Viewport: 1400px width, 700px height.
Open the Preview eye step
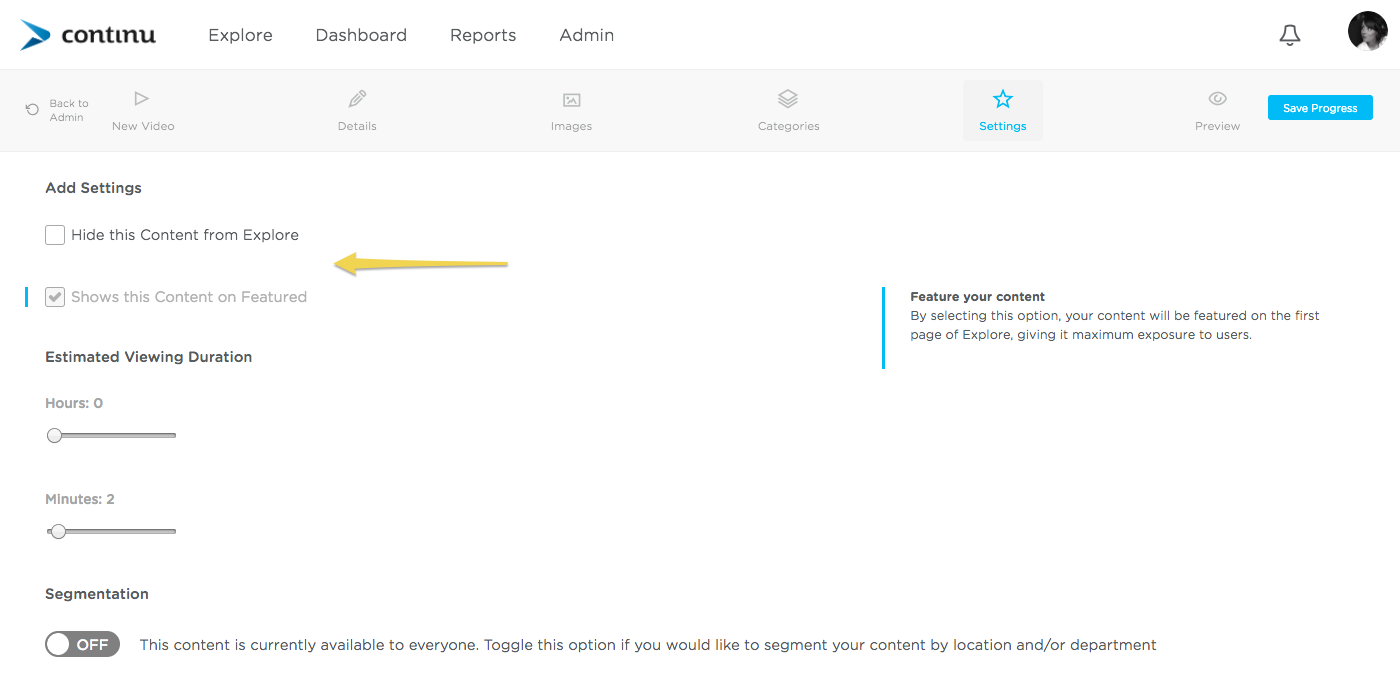click(x=1217, y=111)
